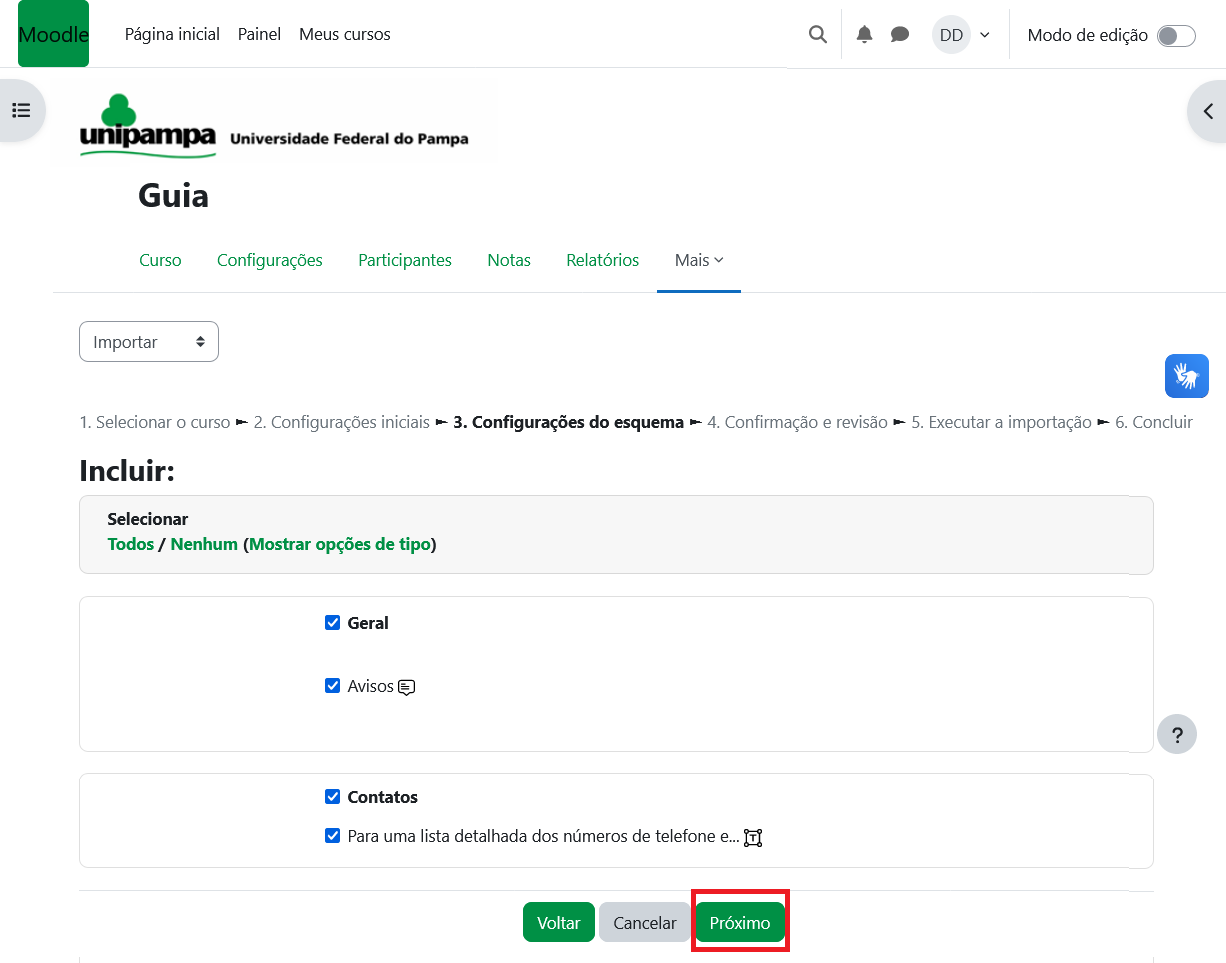Open the notifications bell
The height and width of the screenshot is (963, 1226).
pyautogui.click(x=865, y=35)
